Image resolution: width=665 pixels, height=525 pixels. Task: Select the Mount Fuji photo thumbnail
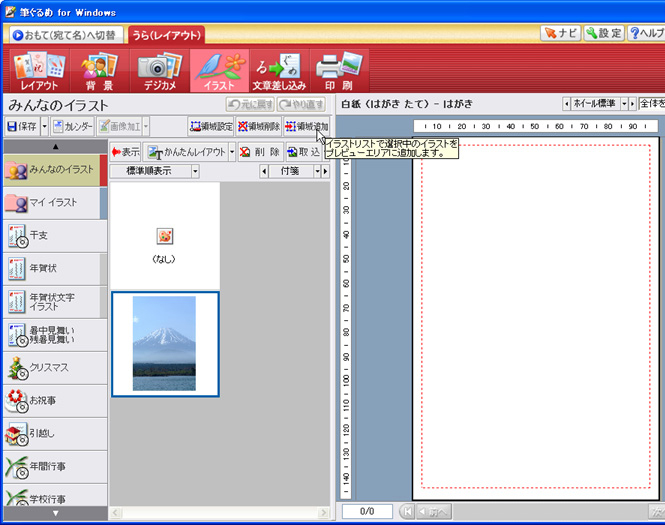coord(164,343)
